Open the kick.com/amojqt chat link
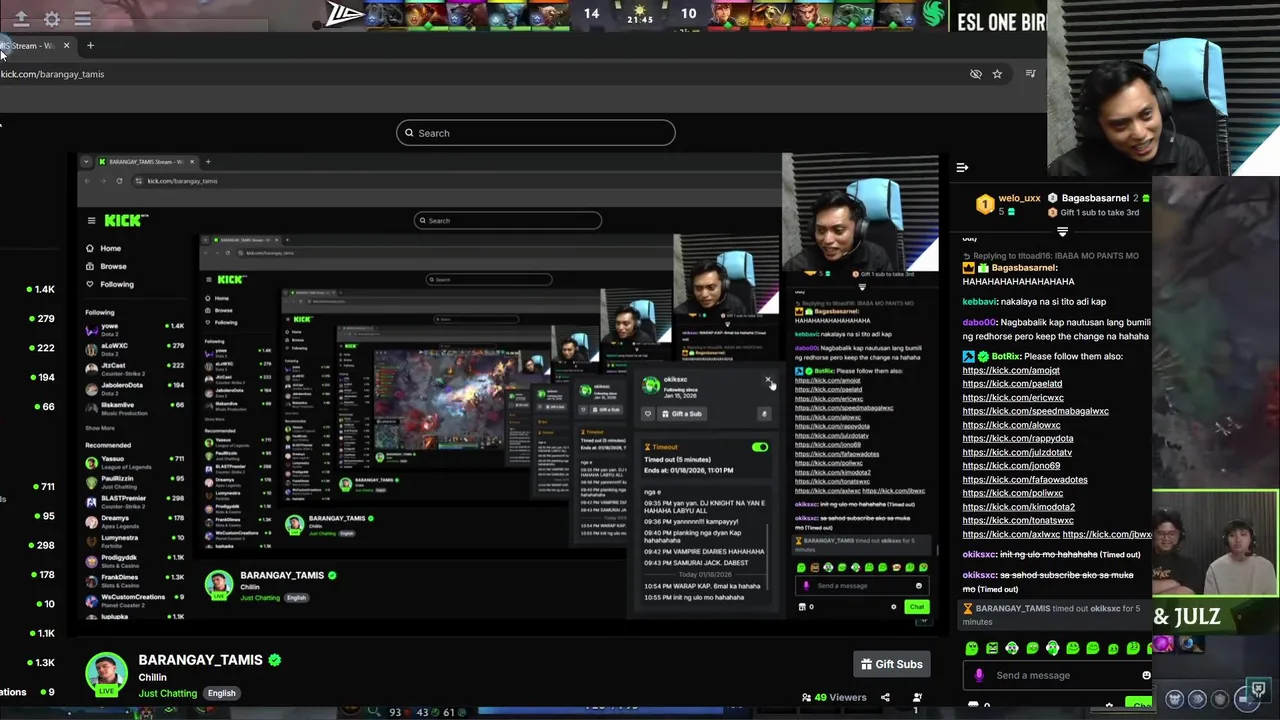This screenshot has height=720, width=1280. coord(1011,370)
